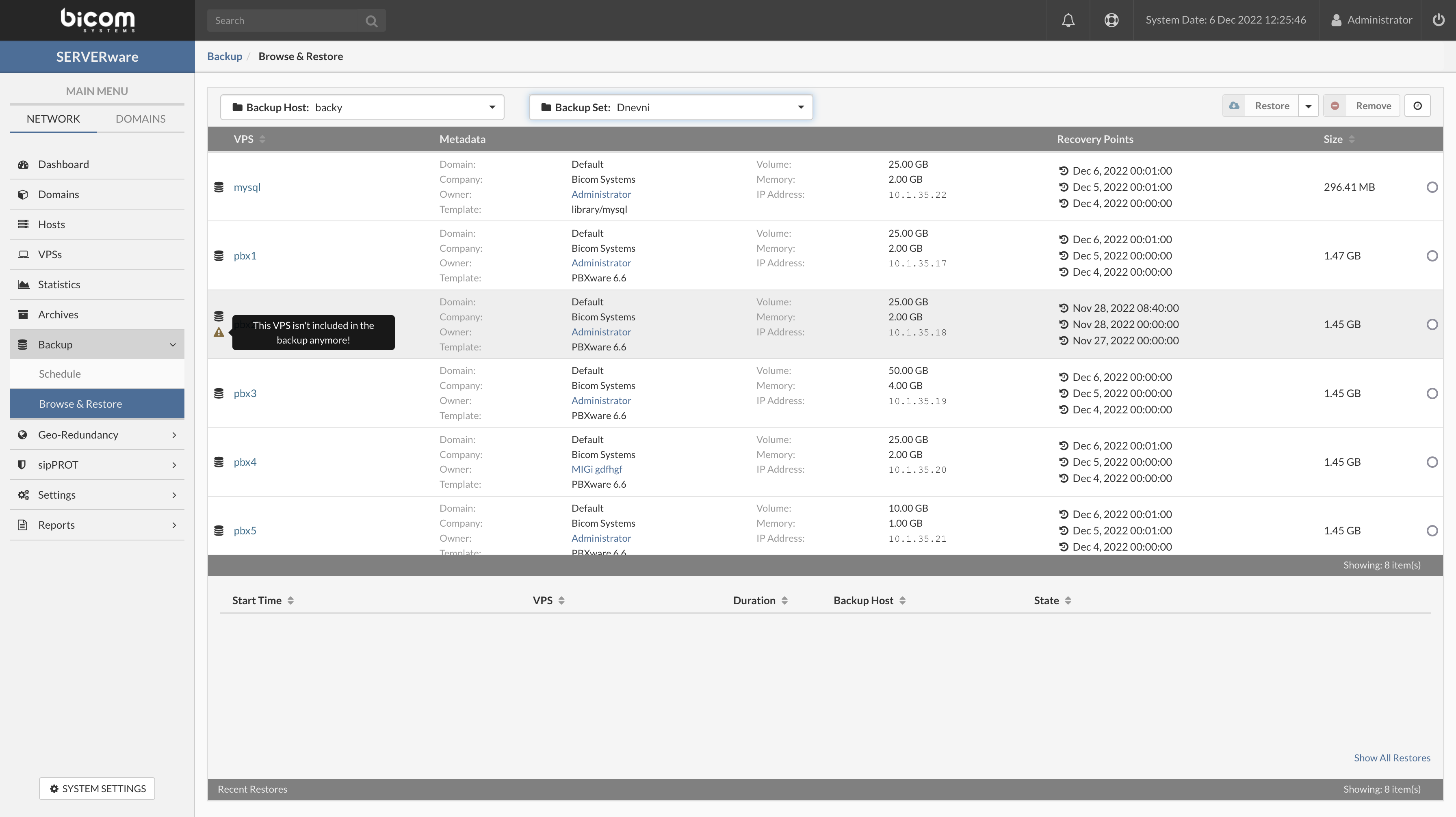Switch to the NETWORK tab
This screenshot has width=1456, height=817.
52,119
